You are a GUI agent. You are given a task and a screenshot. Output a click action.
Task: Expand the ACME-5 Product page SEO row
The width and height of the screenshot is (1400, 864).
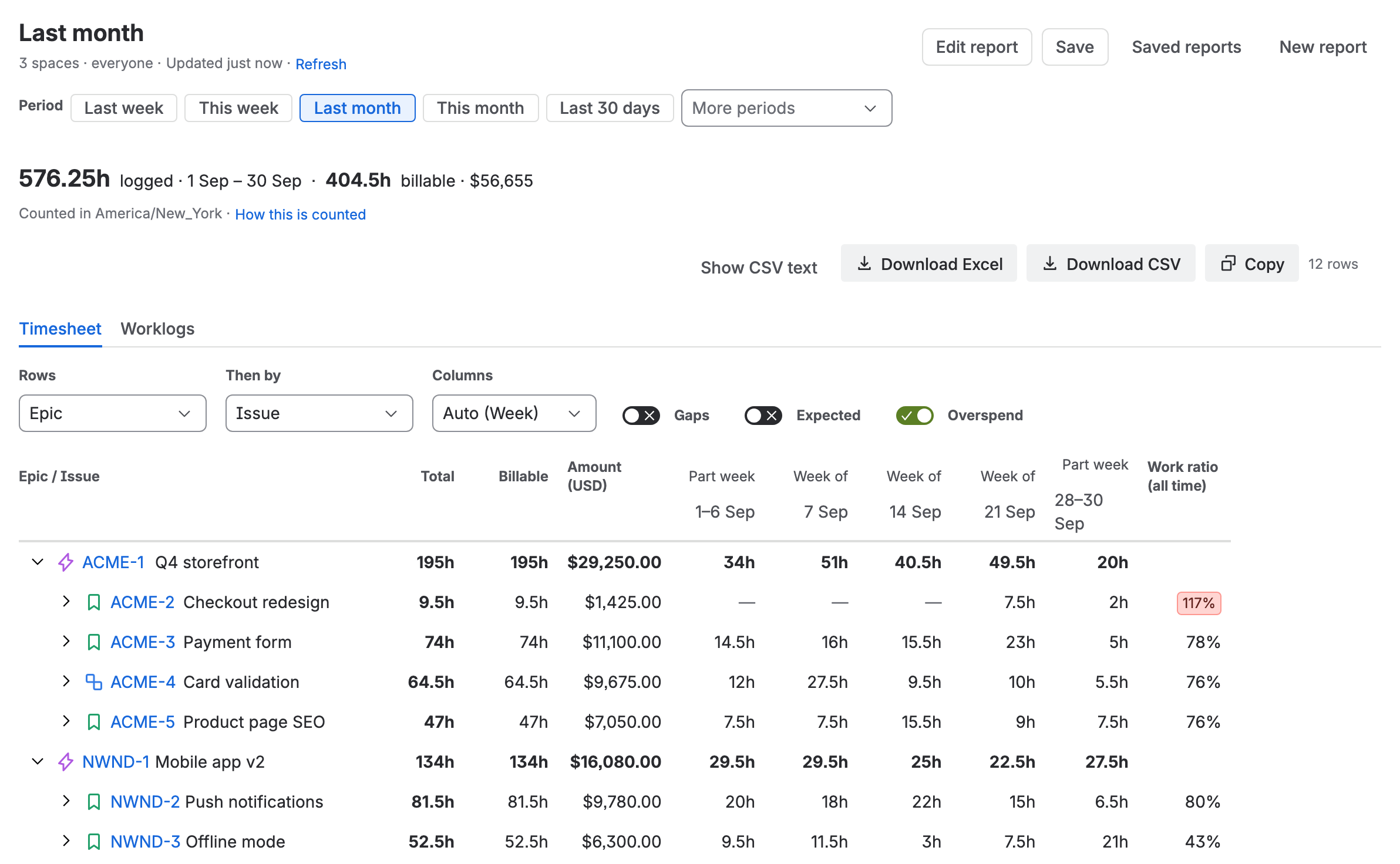coord(66,721)
